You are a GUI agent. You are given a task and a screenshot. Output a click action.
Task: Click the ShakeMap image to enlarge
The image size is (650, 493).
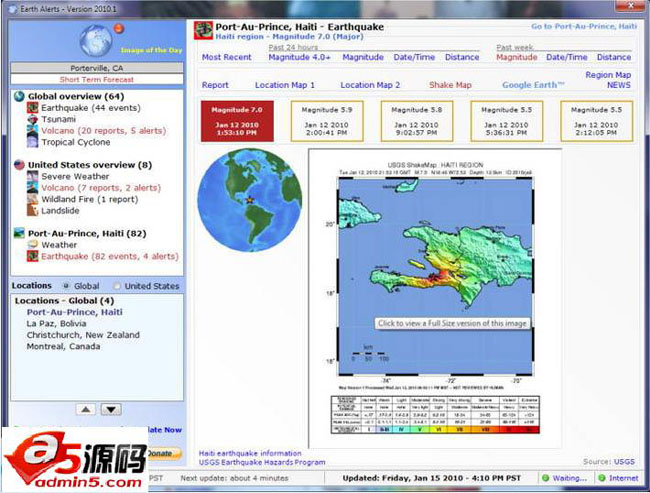pyautogui.click(x=435, y=299)
